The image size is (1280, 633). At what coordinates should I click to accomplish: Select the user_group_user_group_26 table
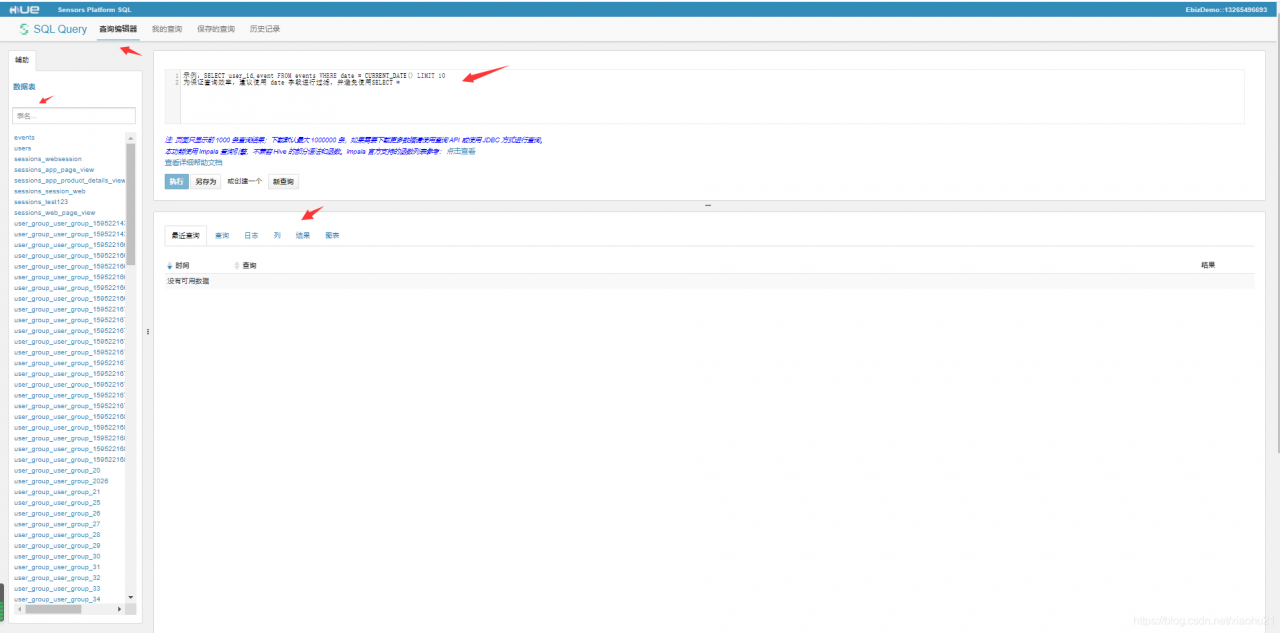[57, 513]
